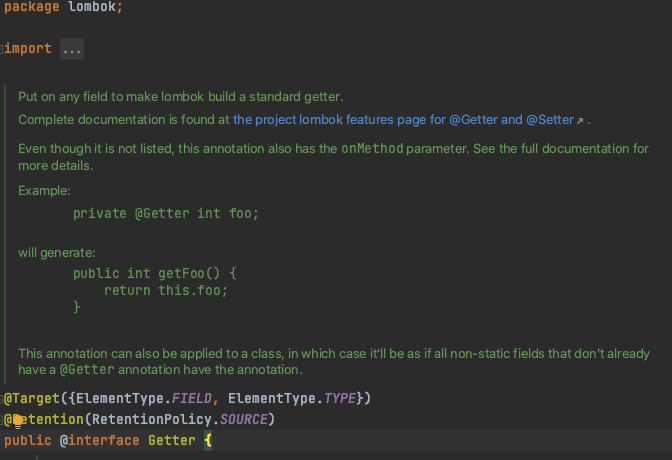
Task: Click the onMethod parameter in documentation
Action: [372, 148]
